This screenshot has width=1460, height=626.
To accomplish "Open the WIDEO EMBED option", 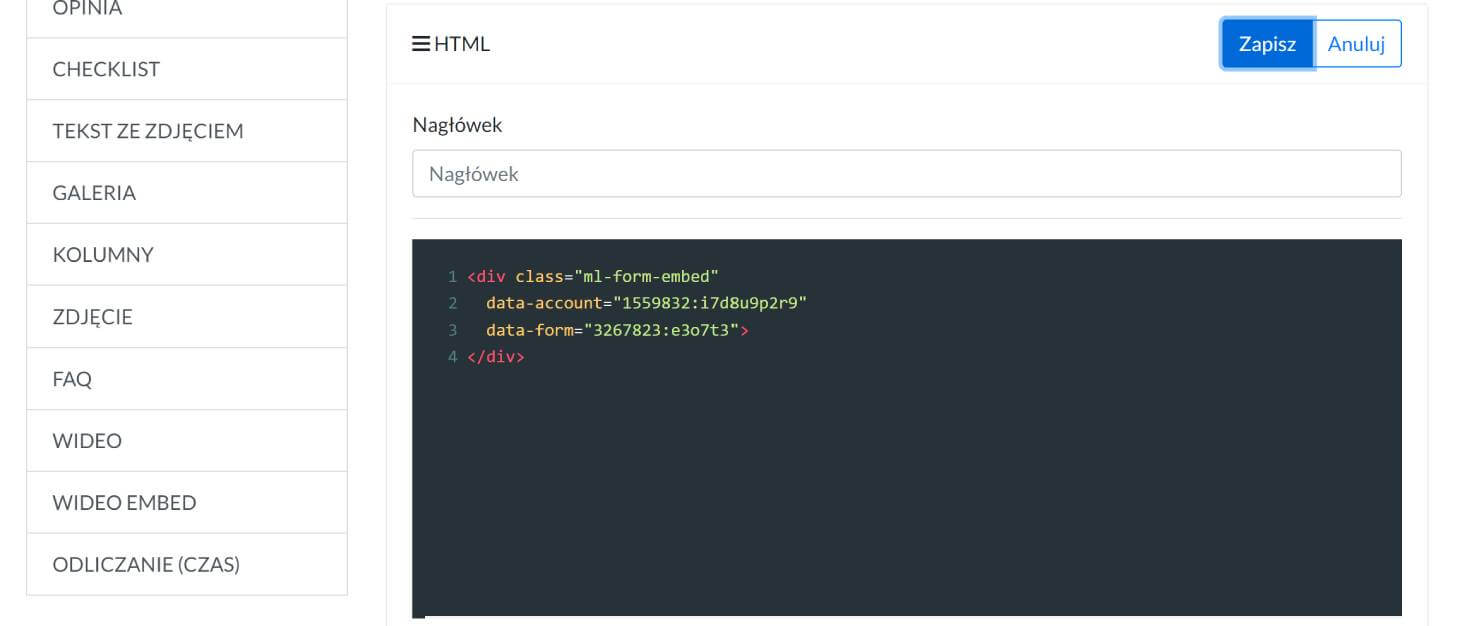I will pyautogui.click(x=186, y=503).
